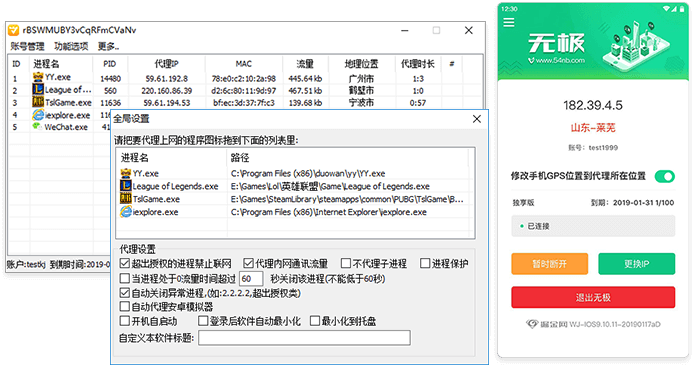Uncheck 超出授权的进程禁止联网 checkbox
Viewport: 694px width, 366px height.
pyautogui.click(x=124, y=263)
